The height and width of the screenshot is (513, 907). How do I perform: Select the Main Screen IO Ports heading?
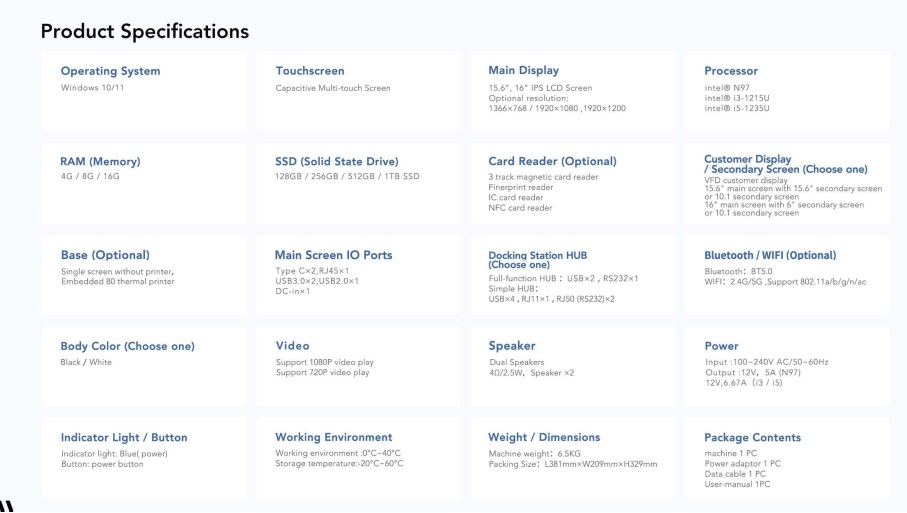[x=333, y=255]
